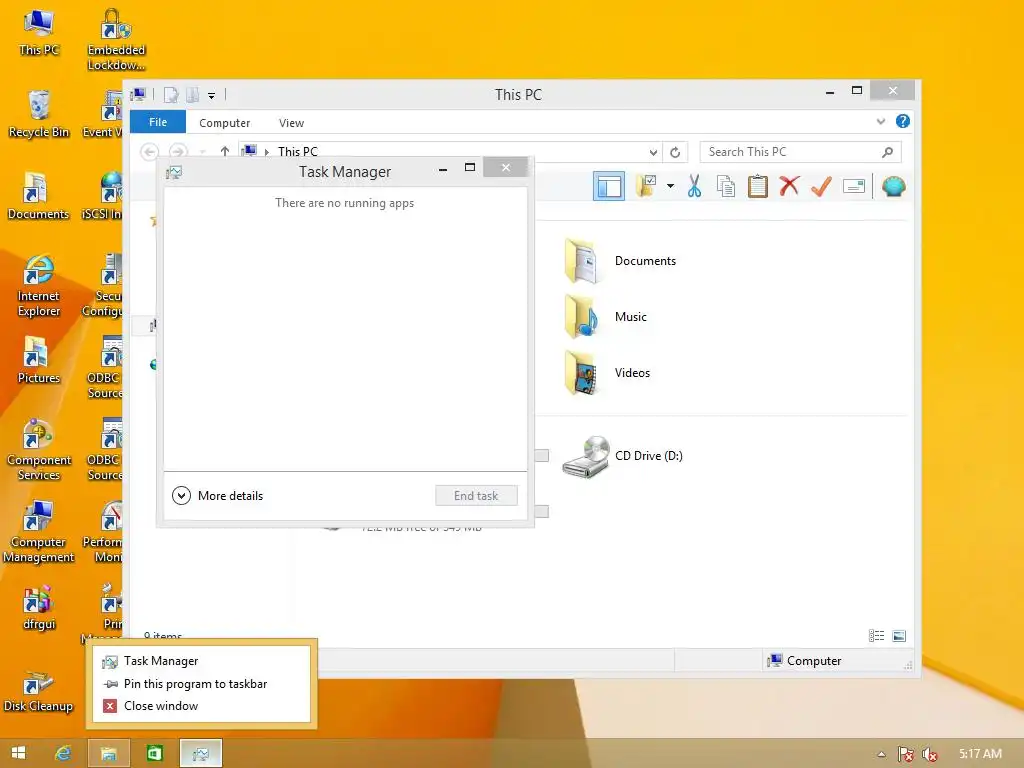Viewport: 1024px width, 768px height.
Task: Maximize the Task Manager window
Action: click(470, 168)
